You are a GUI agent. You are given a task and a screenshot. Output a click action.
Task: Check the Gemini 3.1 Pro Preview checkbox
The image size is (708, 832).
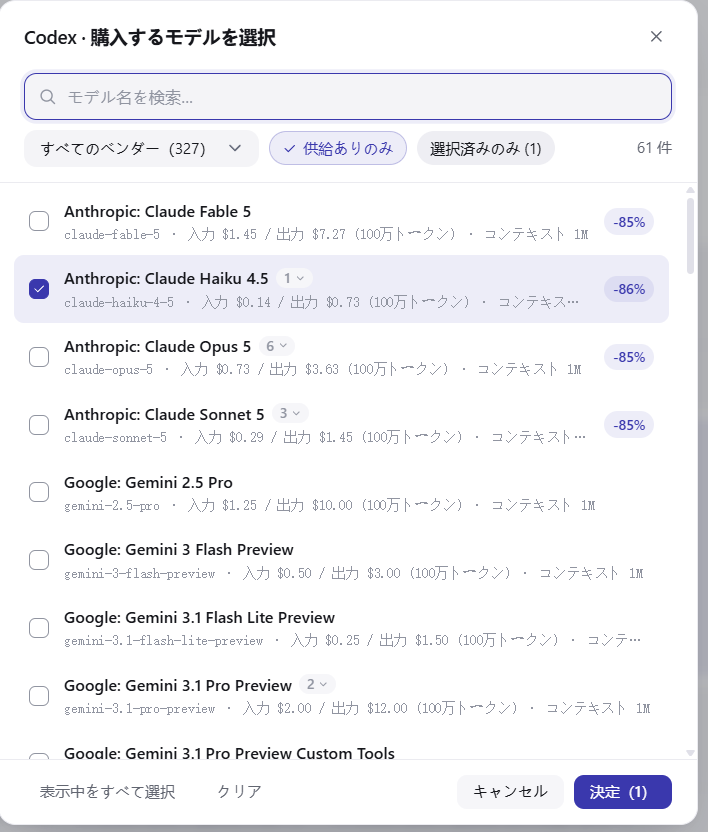point(39,696)
